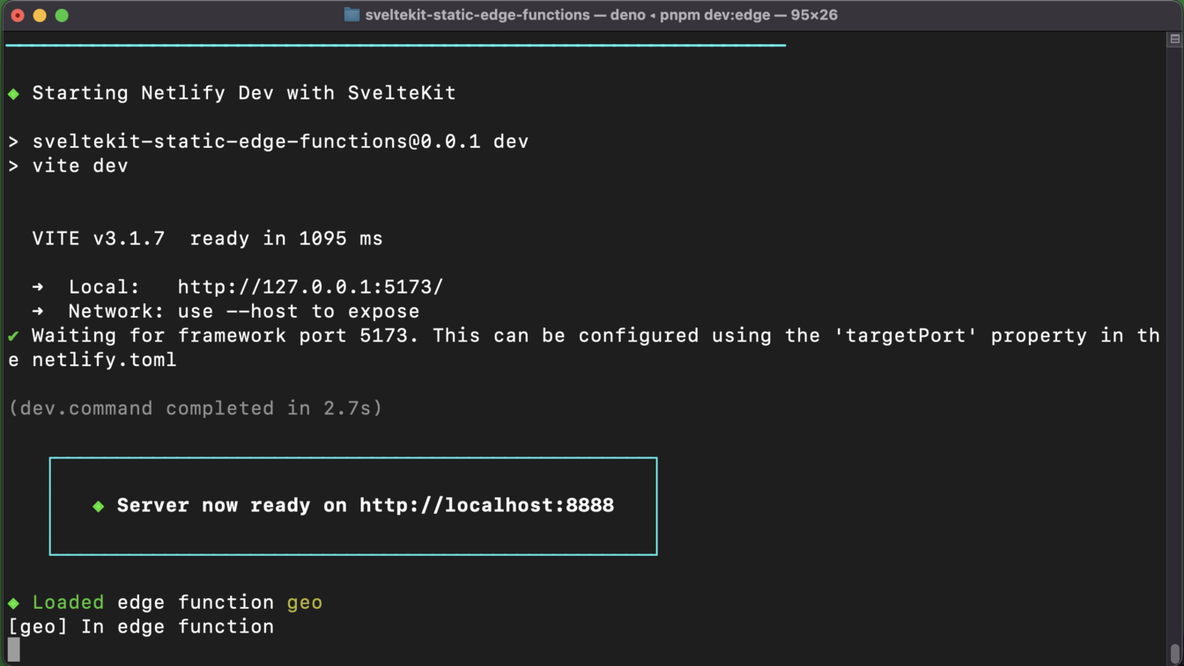Click the green checkmark before 'Waiting for framework port'
Screen dimensions: 1184x666
pyautogui.click(x=14, y=336)
